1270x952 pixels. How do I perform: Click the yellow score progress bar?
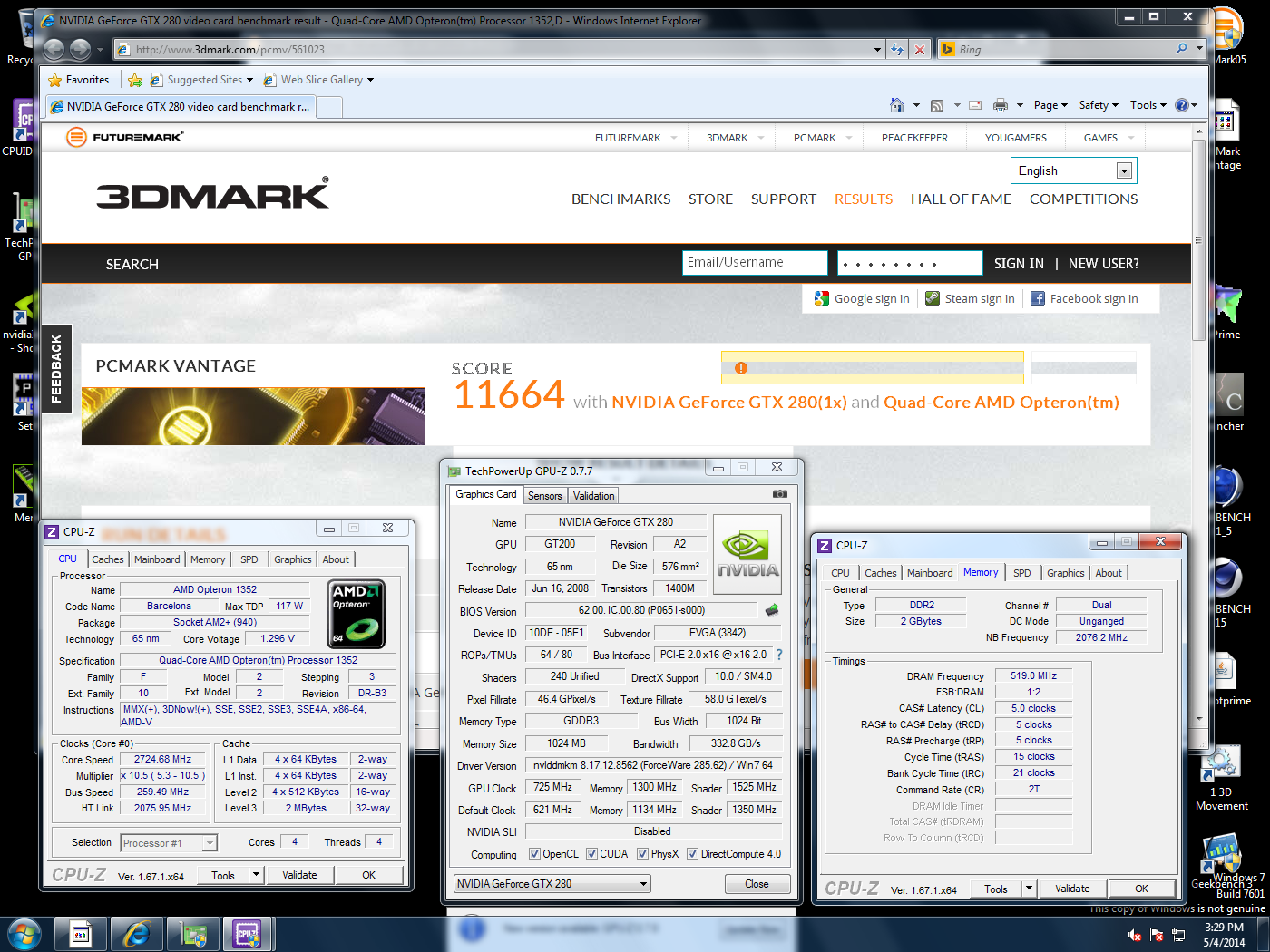(x=873, y=368)
